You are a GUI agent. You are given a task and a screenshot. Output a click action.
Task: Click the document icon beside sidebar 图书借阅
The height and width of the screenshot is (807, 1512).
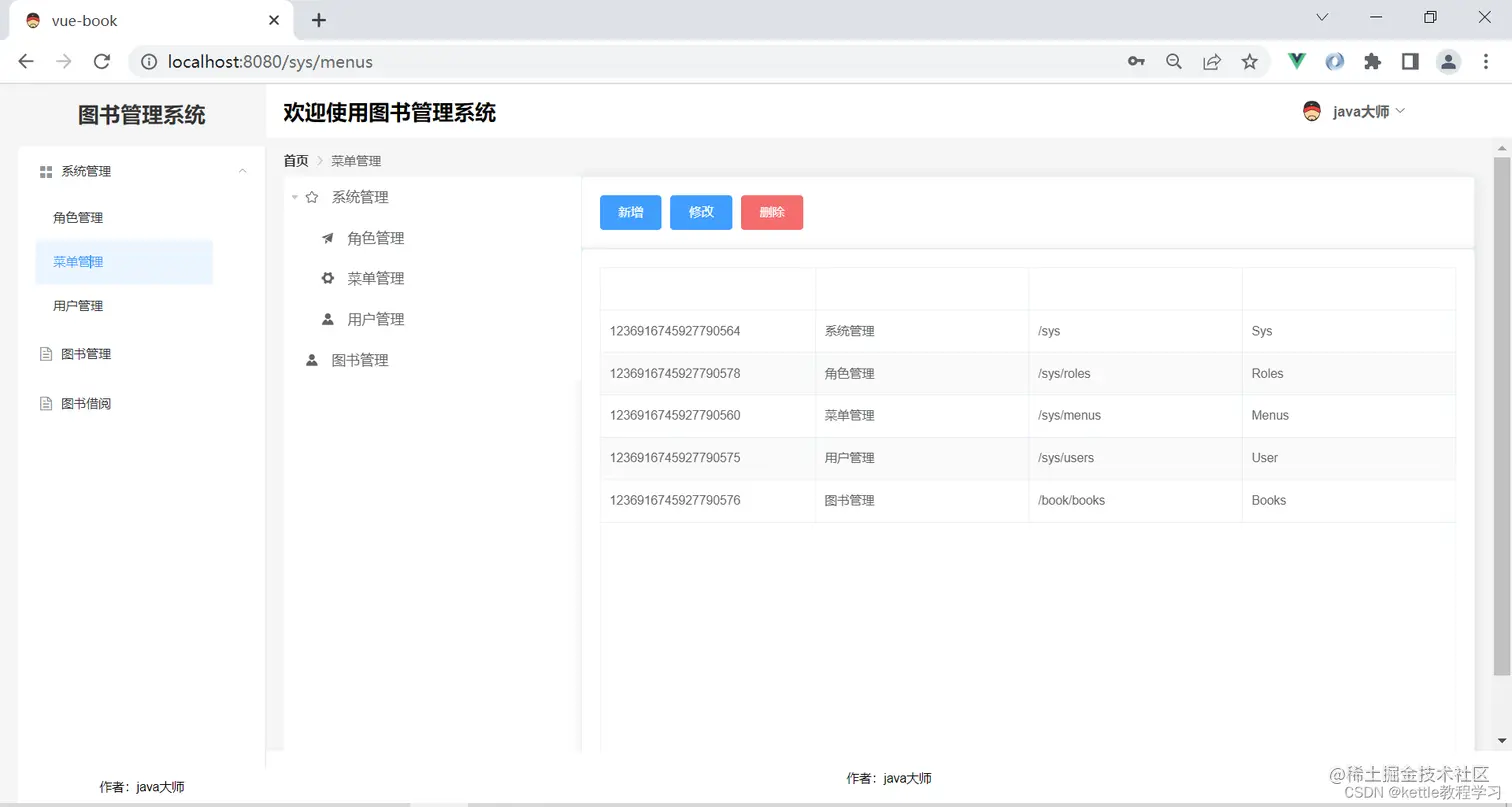coord(45,403)
